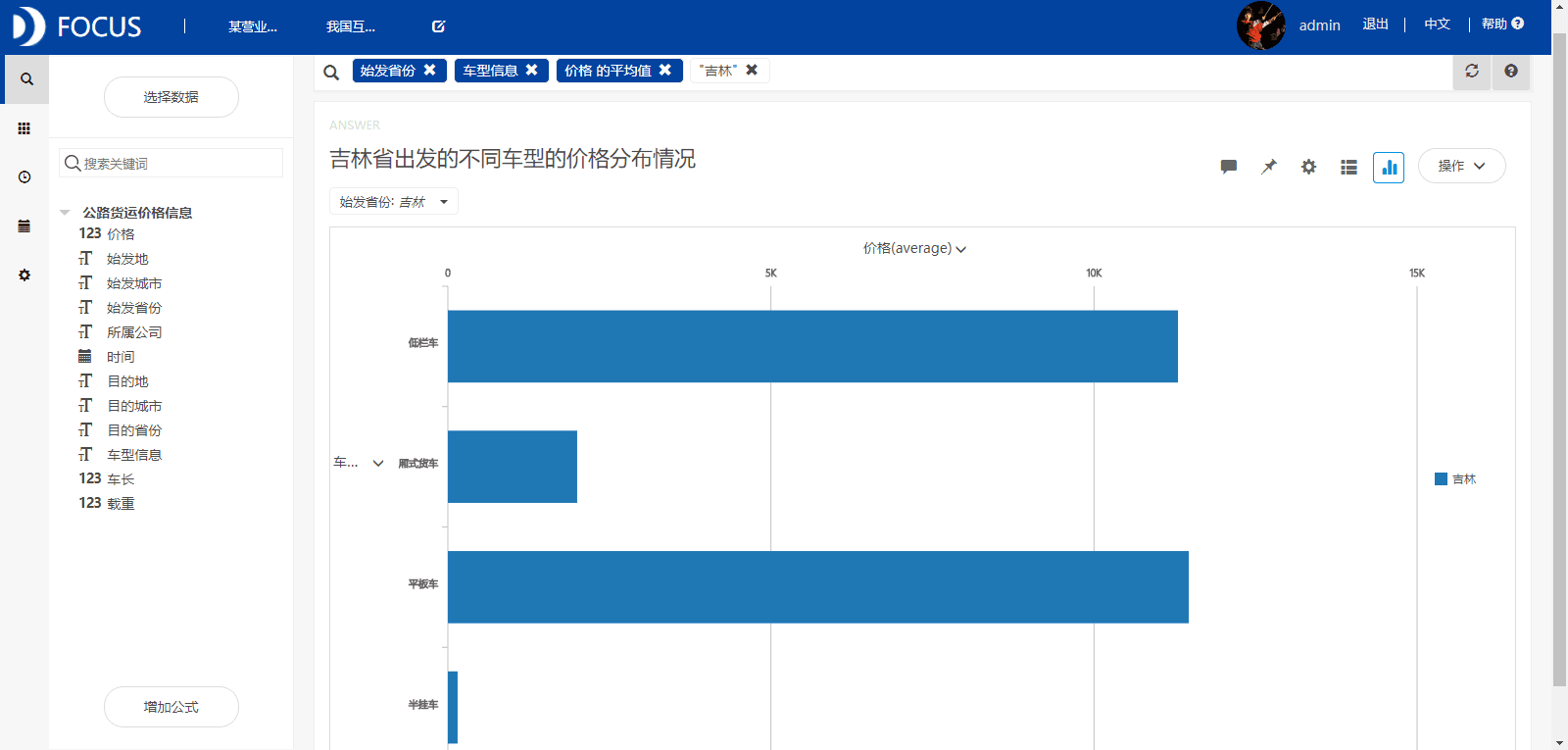Screen dimensions: 1568x750
Task: Open query help question icon
Action: coord(1511,71)
